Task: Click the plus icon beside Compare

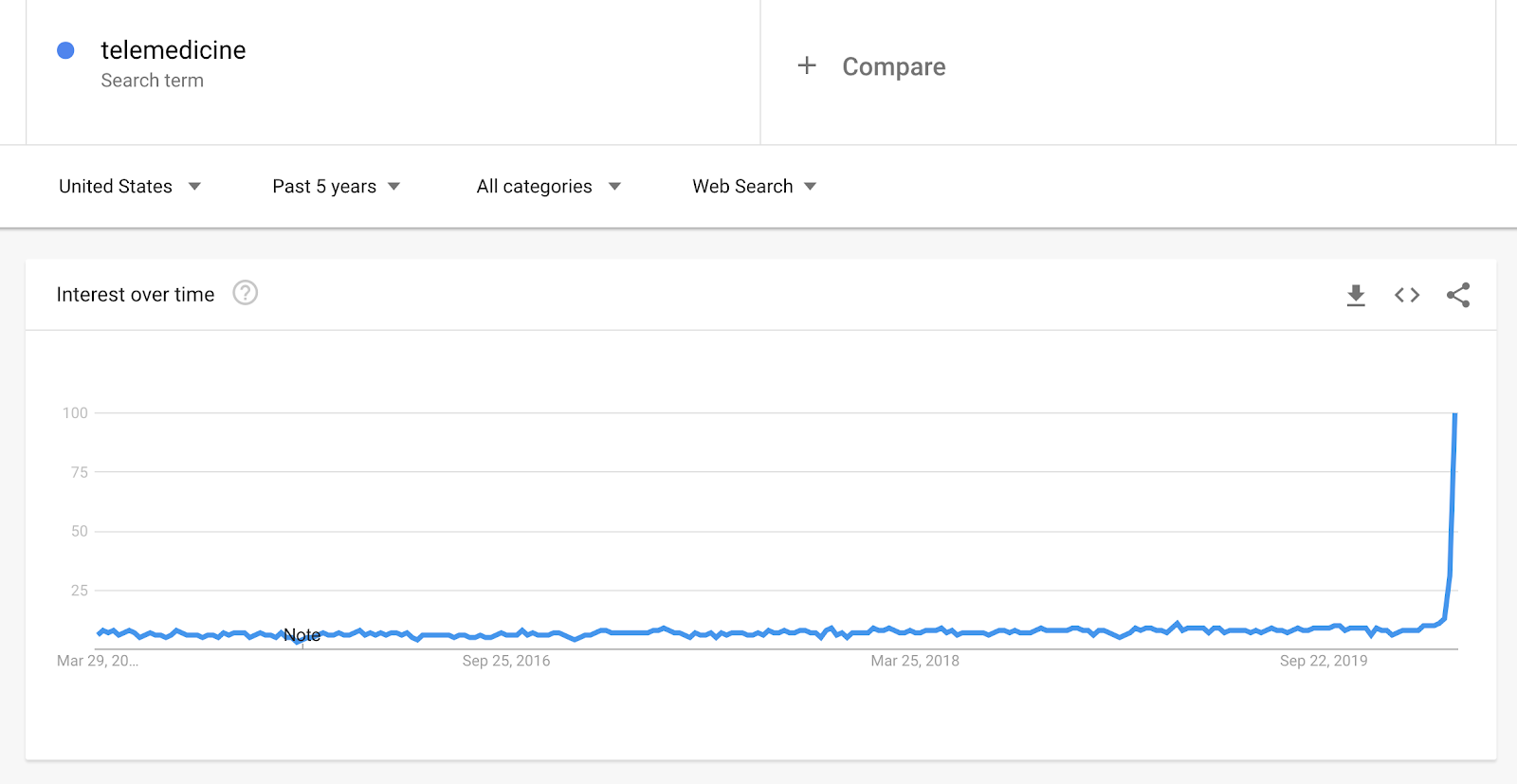Action: [807, 65]
